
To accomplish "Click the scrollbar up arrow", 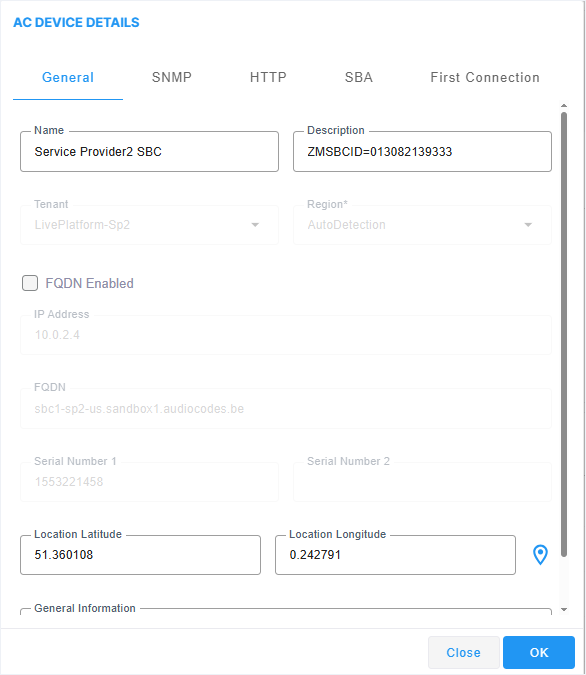I will tap(564, 105).
